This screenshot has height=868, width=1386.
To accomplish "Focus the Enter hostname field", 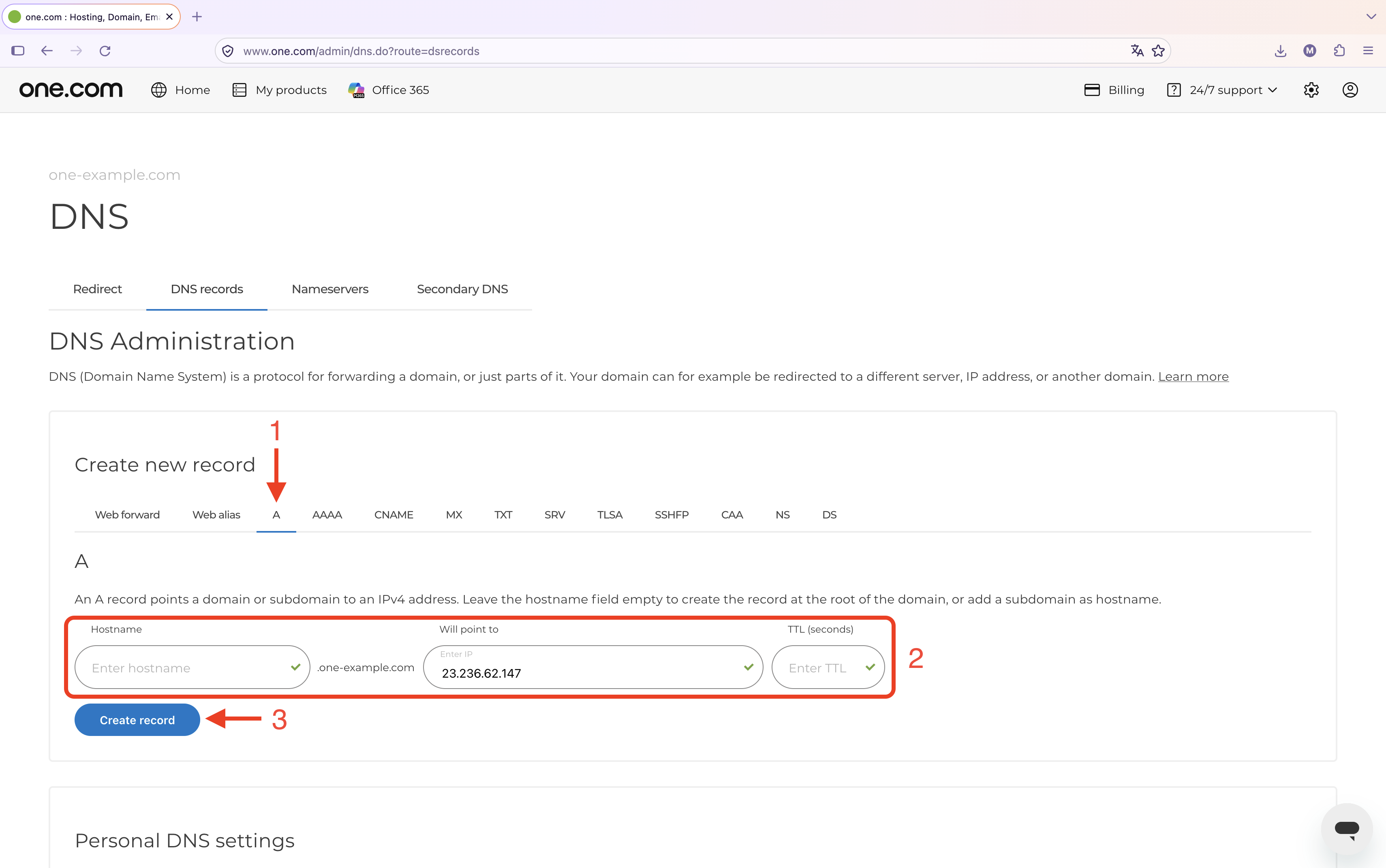I will point(192,667).
